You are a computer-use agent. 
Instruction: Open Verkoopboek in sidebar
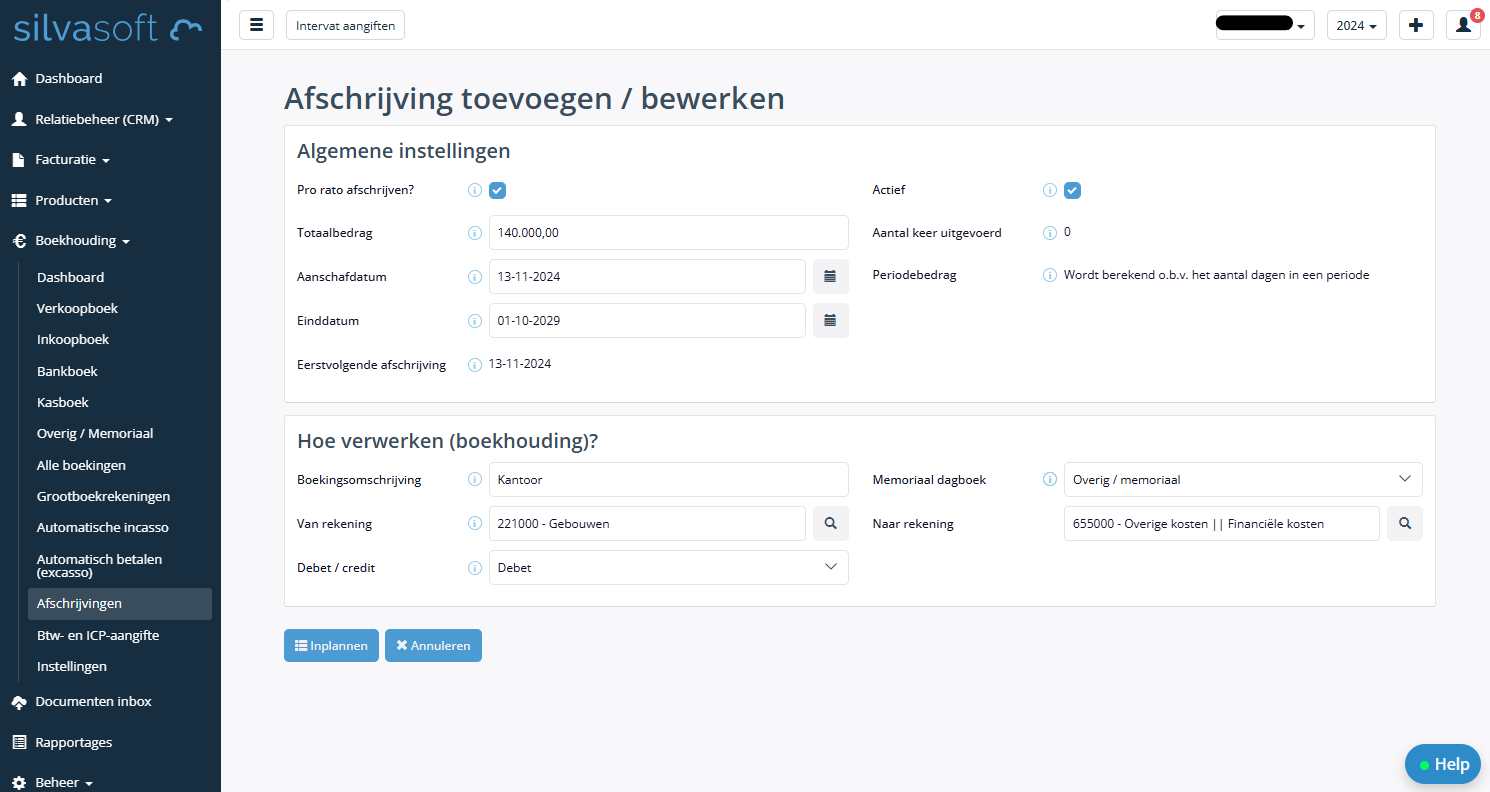click(x=77, y=308)
